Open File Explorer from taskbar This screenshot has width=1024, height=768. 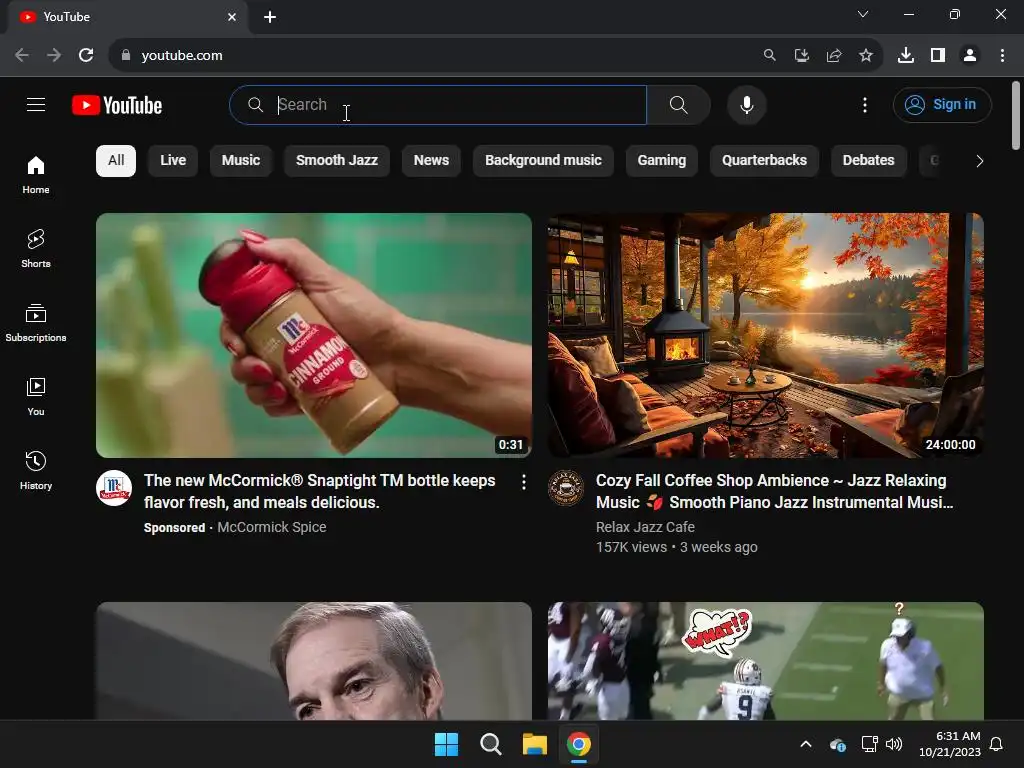click(535, 744)
